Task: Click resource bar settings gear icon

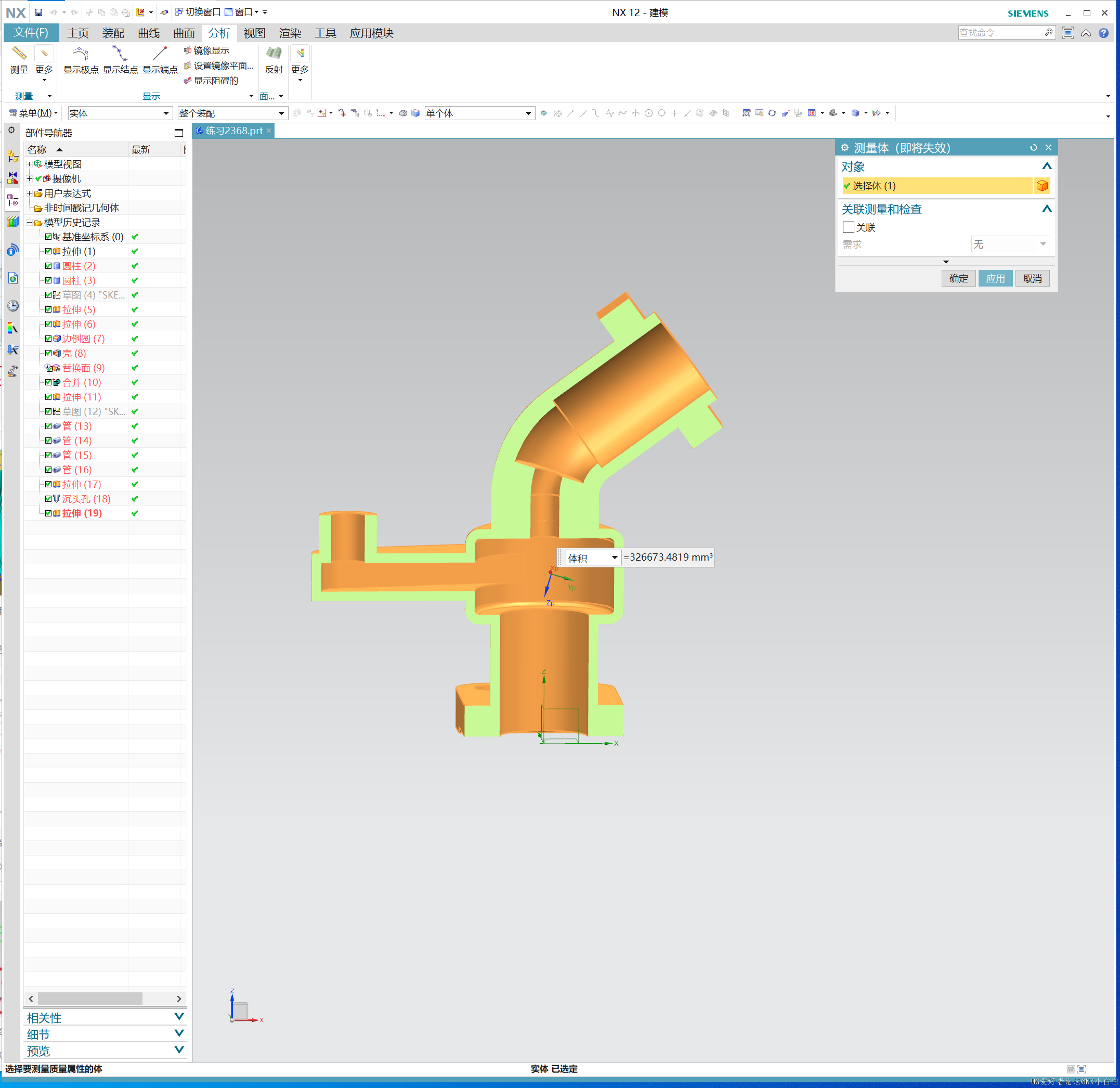Action: click(x=11, y=131)
